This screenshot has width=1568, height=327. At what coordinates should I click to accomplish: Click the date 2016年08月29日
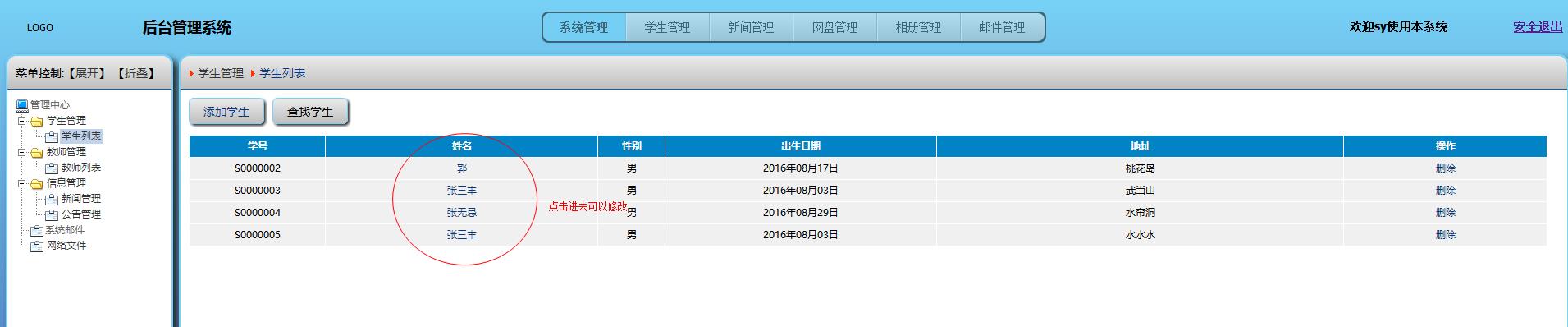click(801, 212)
